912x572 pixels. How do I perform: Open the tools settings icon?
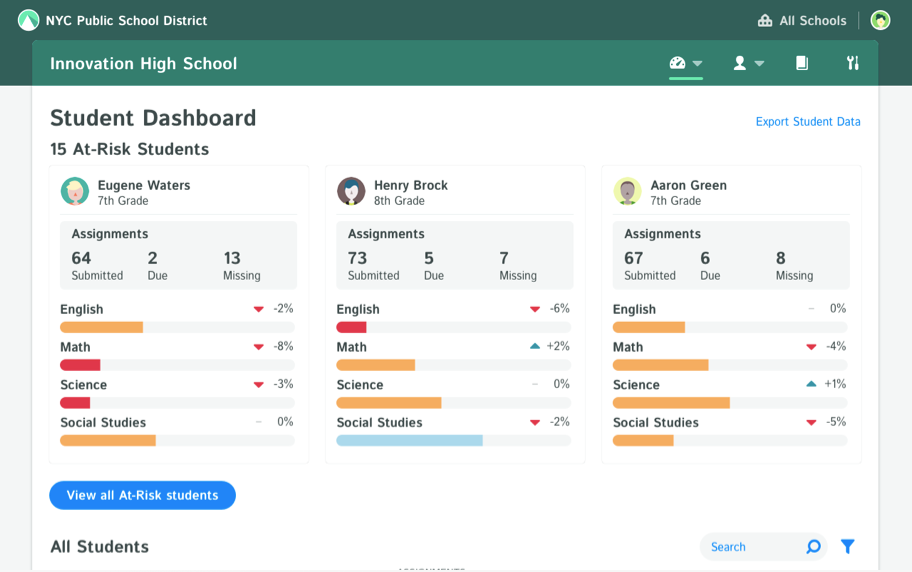pyautogui.click(x=853, y=63)
